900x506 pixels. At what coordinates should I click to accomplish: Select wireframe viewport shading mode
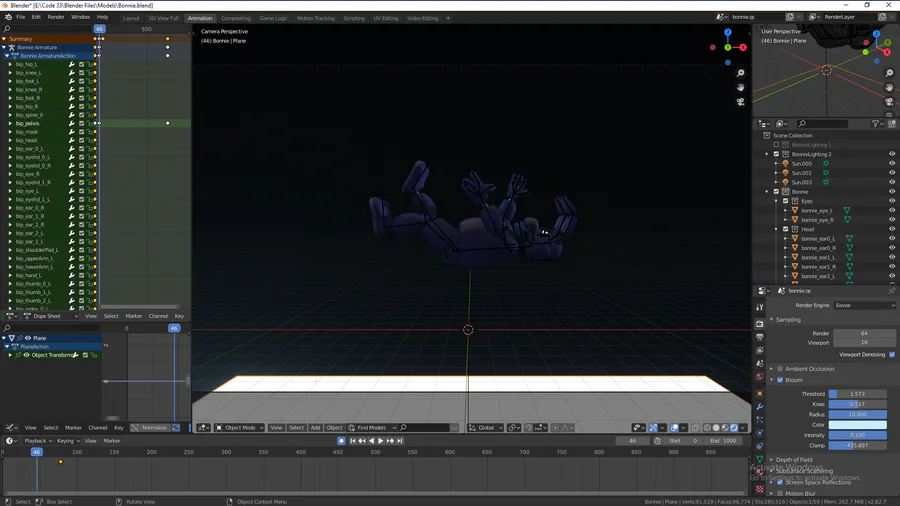click(x=707, y=427)
